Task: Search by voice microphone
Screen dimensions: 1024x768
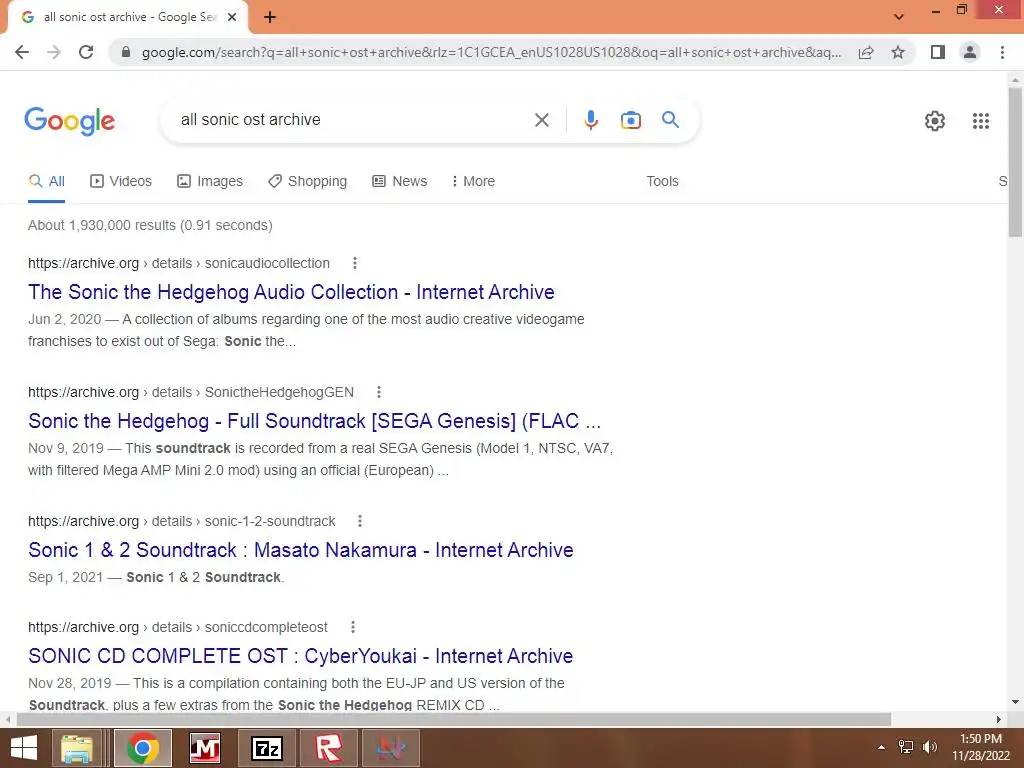Action: click(x=590, y=120)
